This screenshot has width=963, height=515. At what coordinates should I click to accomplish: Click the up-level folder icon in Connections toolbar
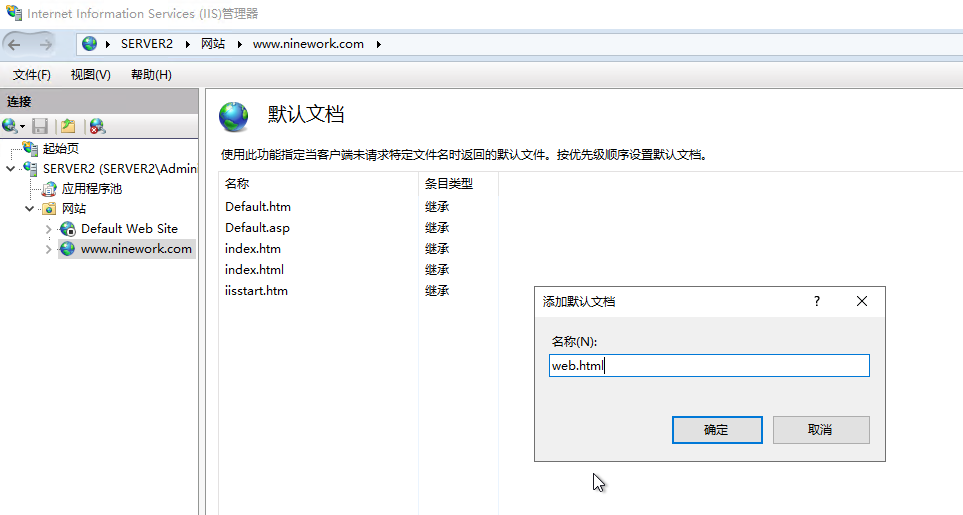68,126
